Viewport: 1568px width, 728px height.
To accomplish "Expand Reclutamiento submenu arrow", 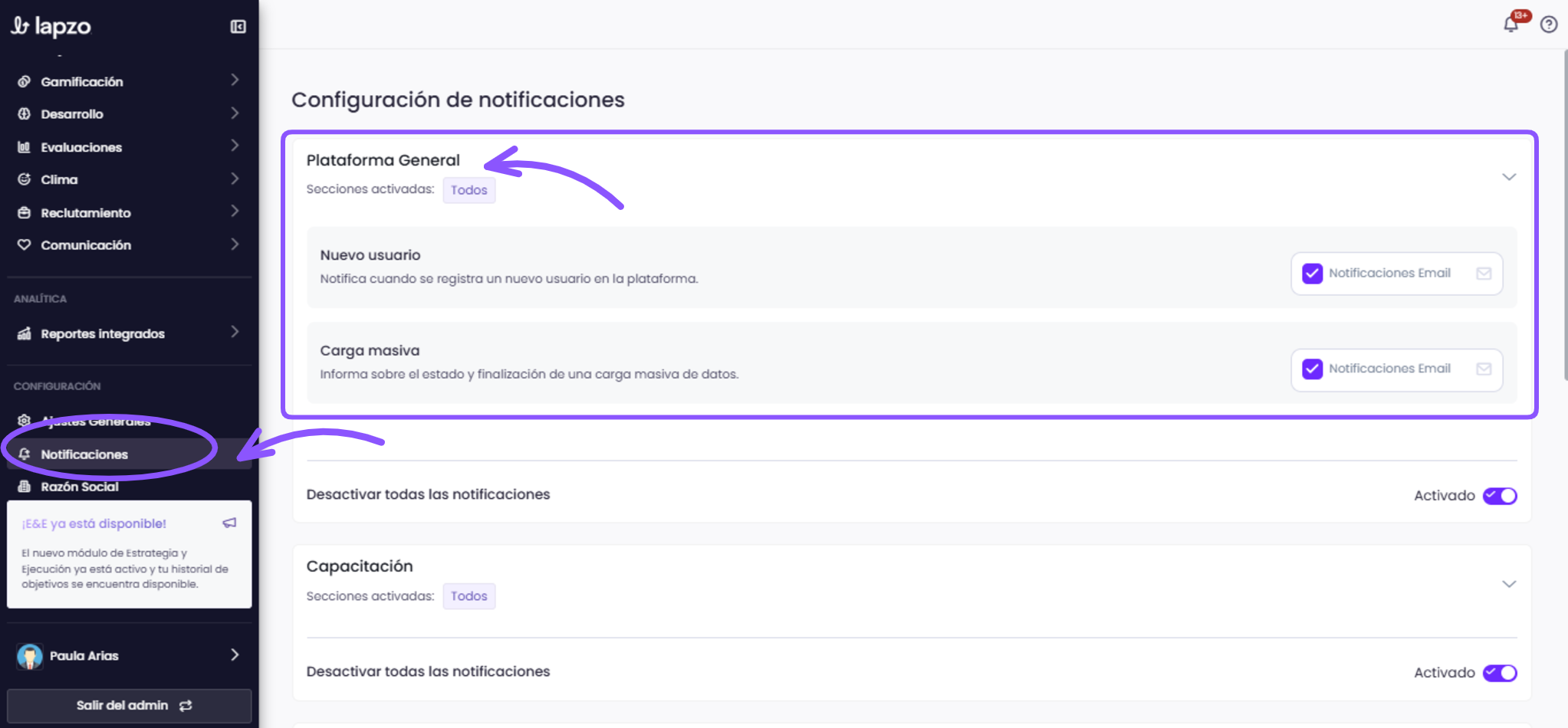I will (x=235, y=211).
